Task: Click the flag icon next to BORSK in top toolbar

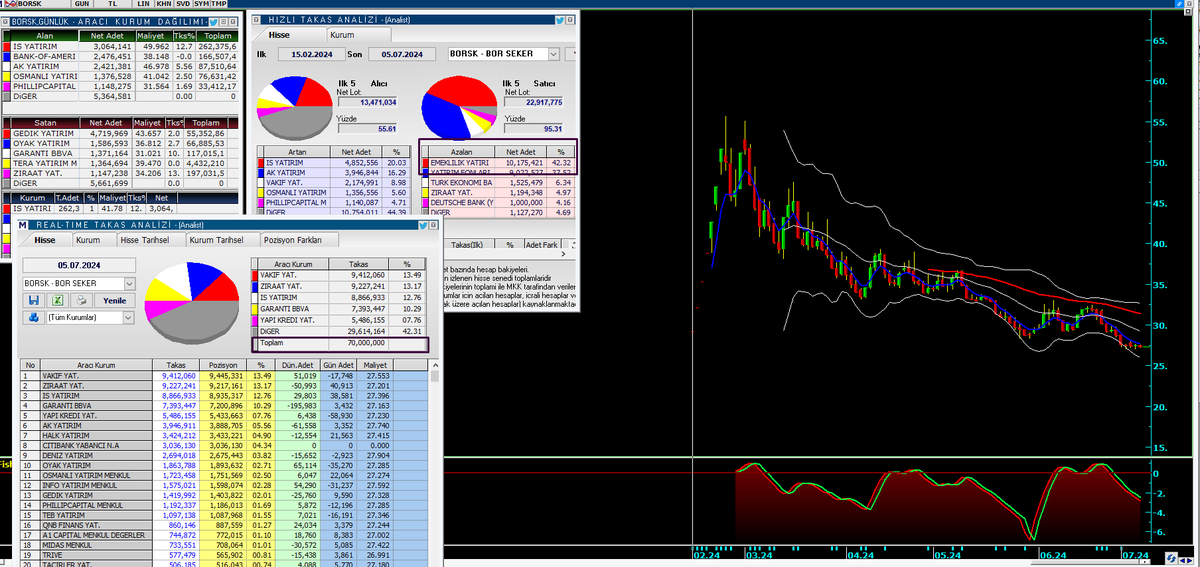Action: click(x=12, y=5)
